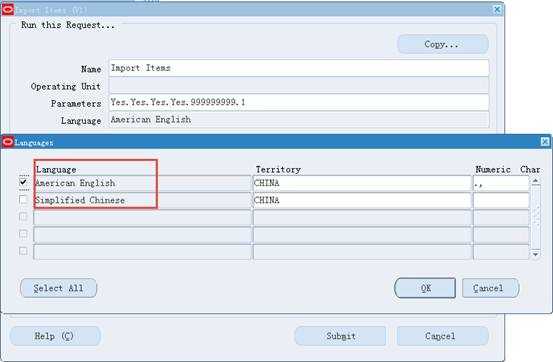Click the Oracle icon in Import Items title bar
Image resolution: width=553 pixels, height=362 pixels.
click(8, 10)
